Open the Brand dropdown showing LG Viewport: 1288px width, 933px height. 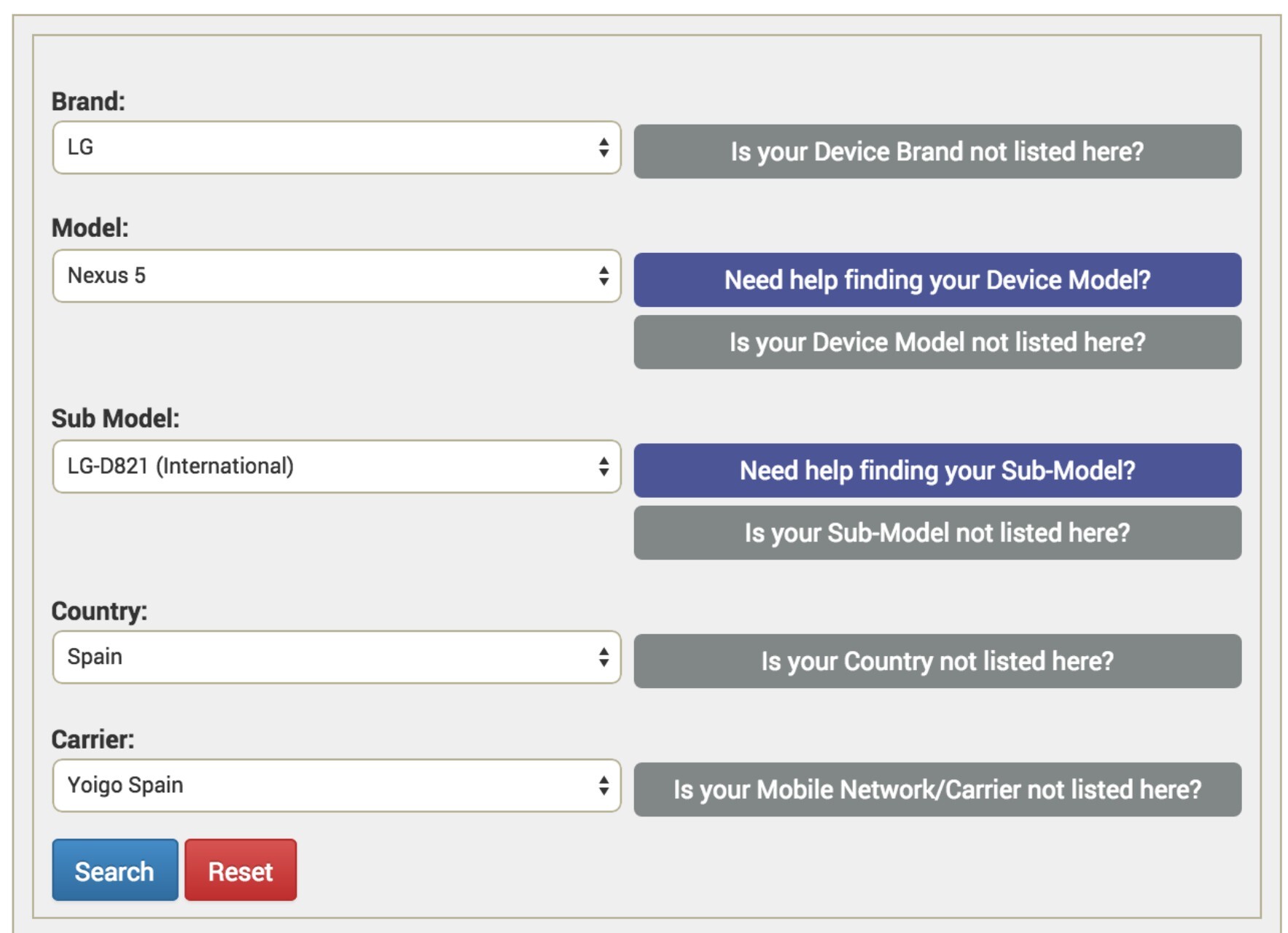tap(335, 148)
